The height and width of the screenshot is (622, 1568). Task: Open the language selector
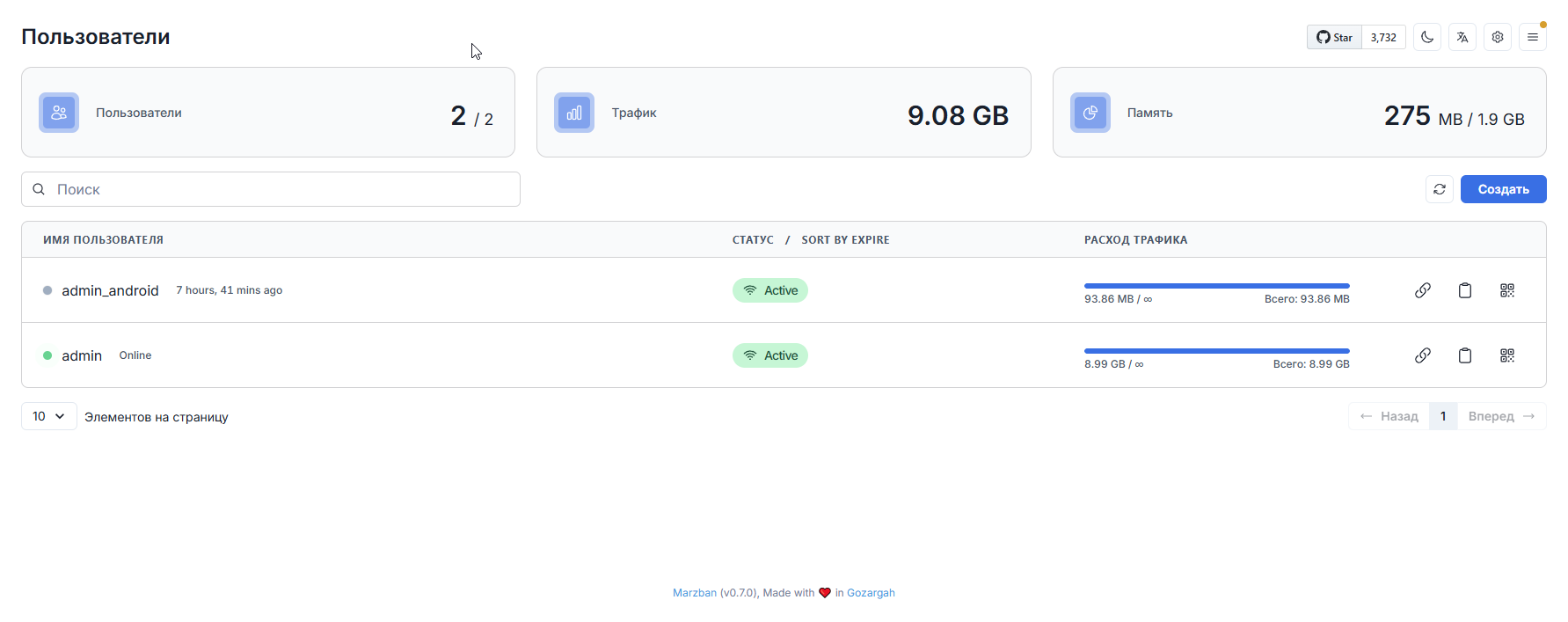click(1462, 37)
